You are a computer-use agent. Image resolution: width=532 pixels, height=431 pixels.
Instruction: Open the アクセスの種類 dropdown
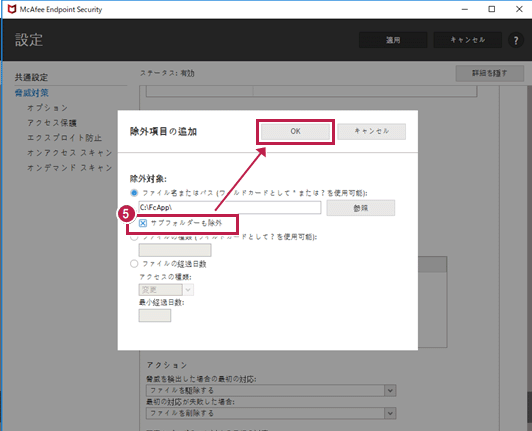pos(166,290)
